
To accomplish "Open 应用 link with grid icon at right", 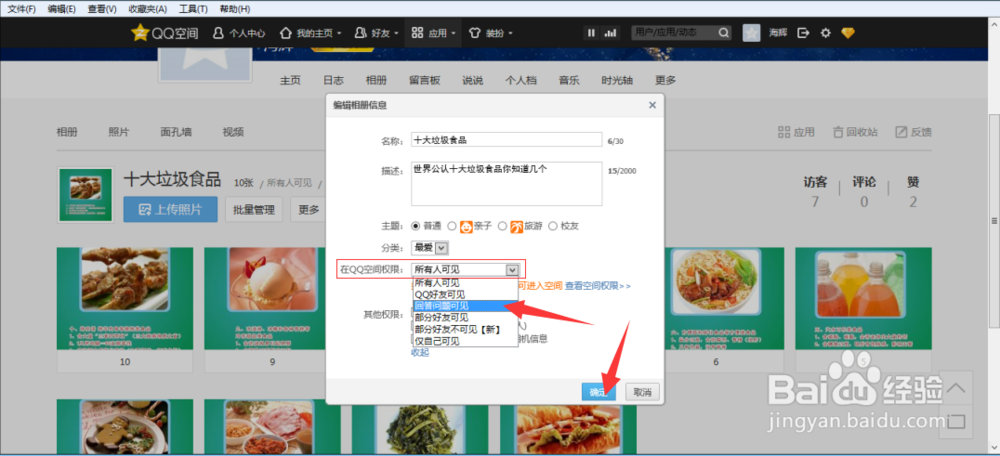I will click(x=796, y=132).
